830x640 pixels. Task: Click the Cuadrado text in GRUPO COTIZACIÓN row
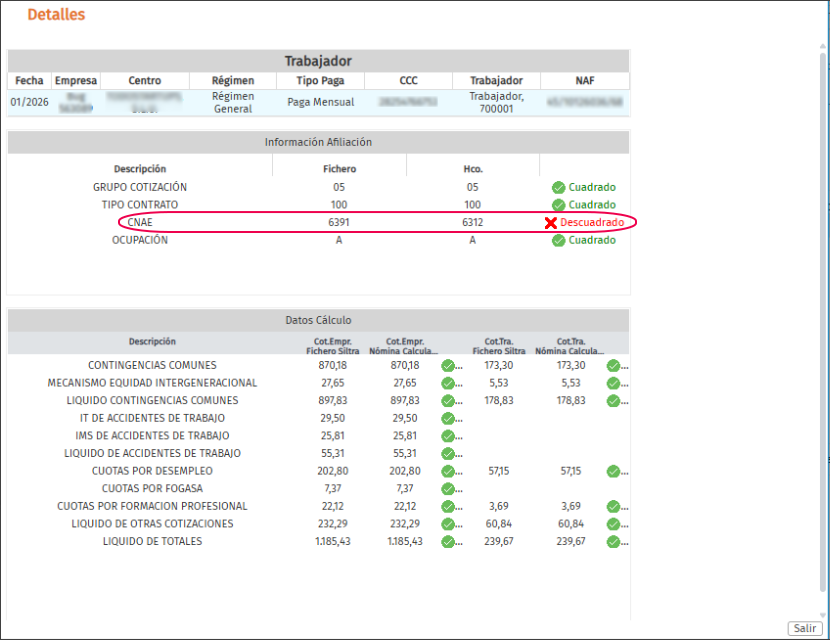pyautogui.click(x=592, y=187)
